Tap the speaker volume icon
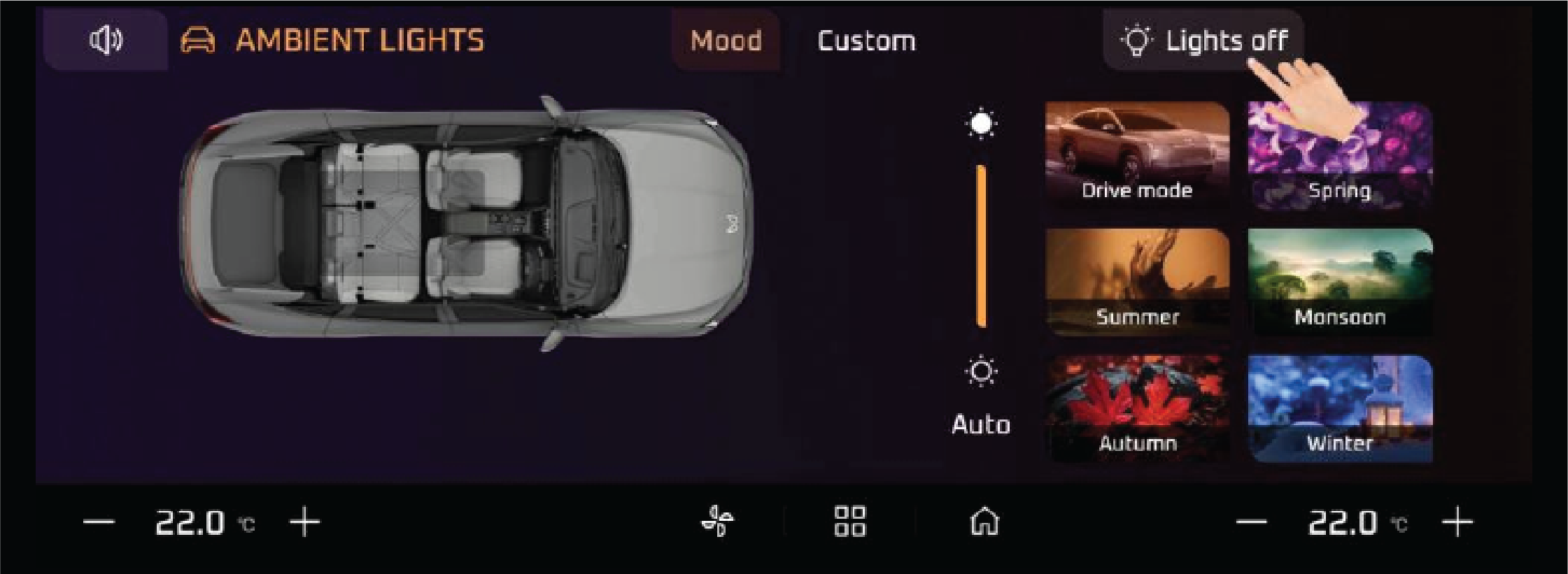Image resolution: width=1568 pixels, height=574 pixels. pyautogui.click(x=106, y=40)
